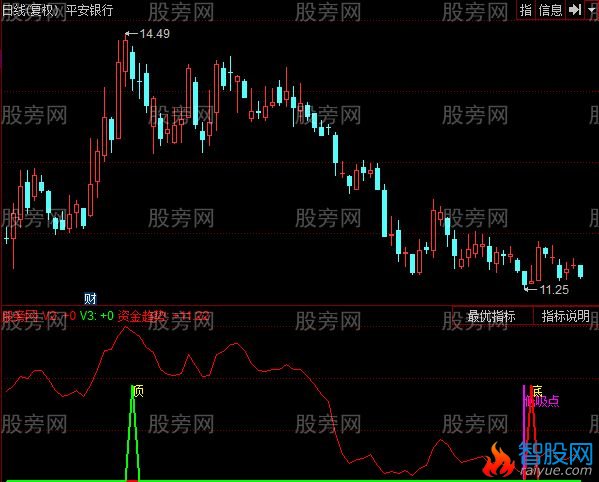Click the 平安银行 stock name
This screenshot has height=482, width=599.
click(x=89, y=10)
